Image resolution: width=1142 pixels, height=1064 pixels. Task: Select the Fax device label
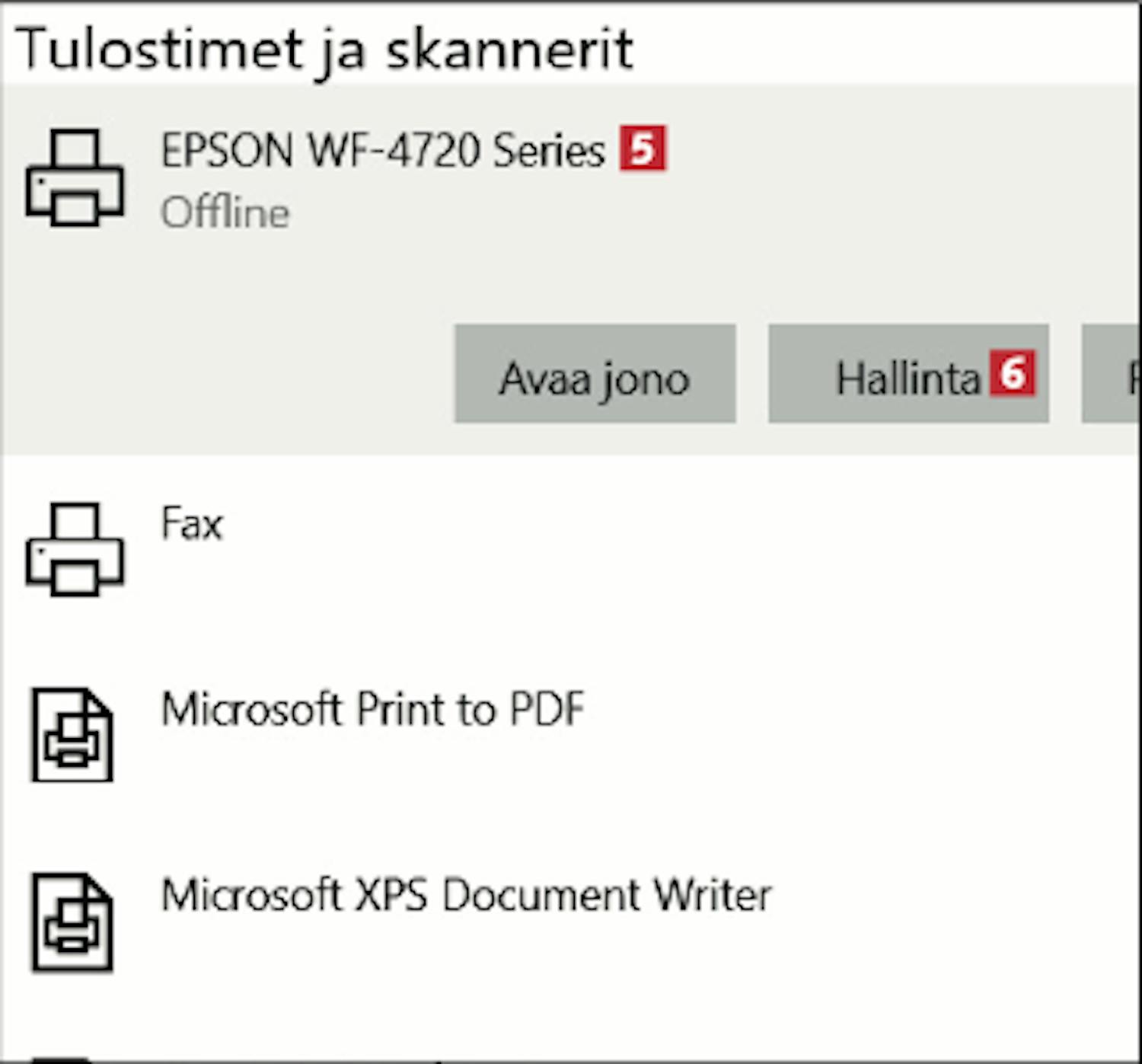pos(192,524)
